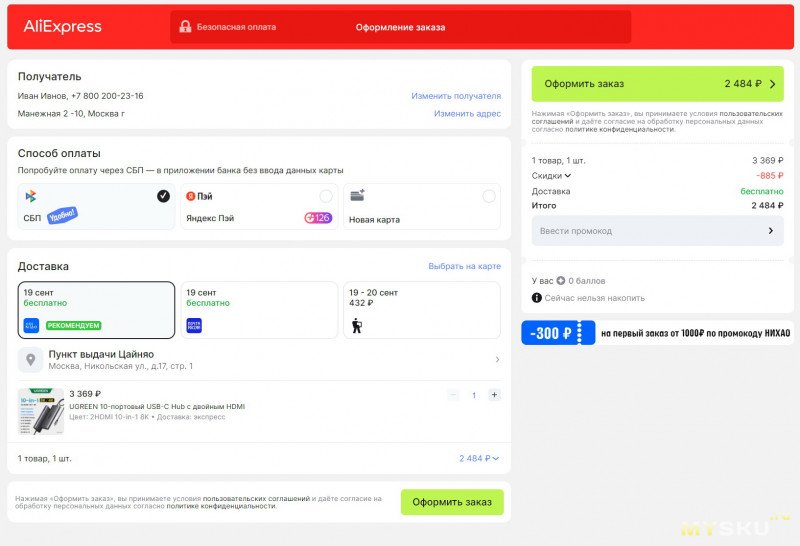The image size is (800, 546).
Task: Click the 'Итого' total row label
Action: pyautogui.click(x=544, y=205)
